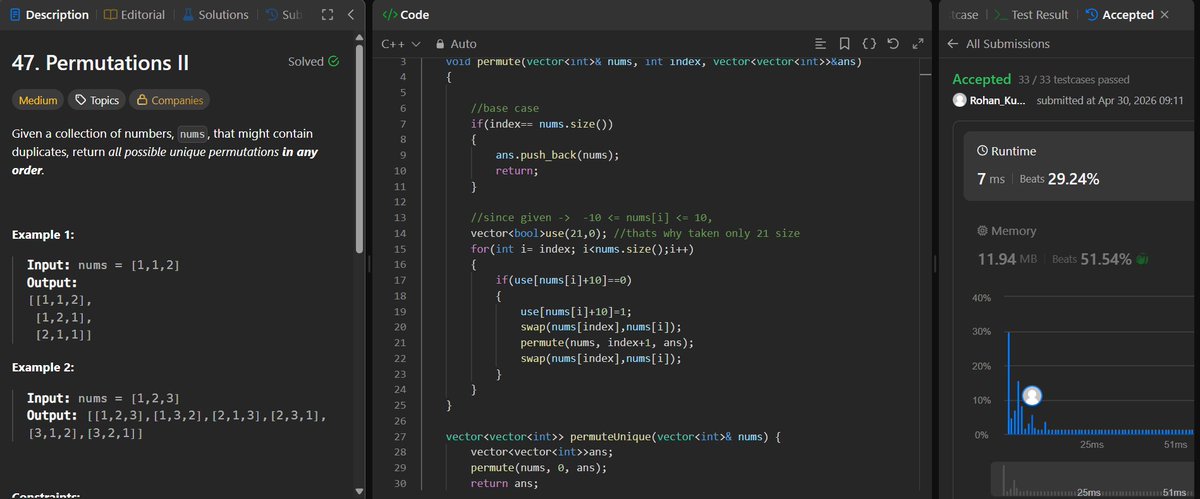This screenshot has height=499, width=1200.
Task: Select the Accepted submission tab
Action: pyautogui.click(x=1121, y=15)
